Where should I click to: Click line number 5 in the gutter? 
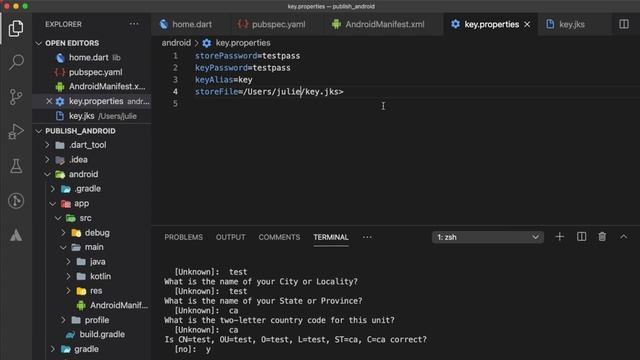coord(175,104)
